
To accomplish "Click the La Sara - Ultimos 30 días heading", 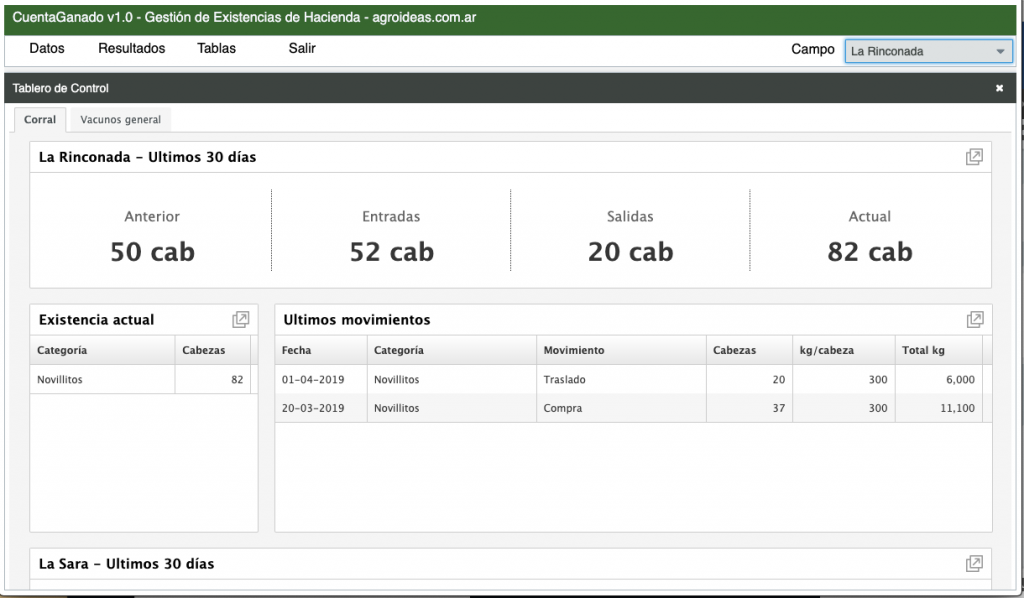I will tap(127, 563).
